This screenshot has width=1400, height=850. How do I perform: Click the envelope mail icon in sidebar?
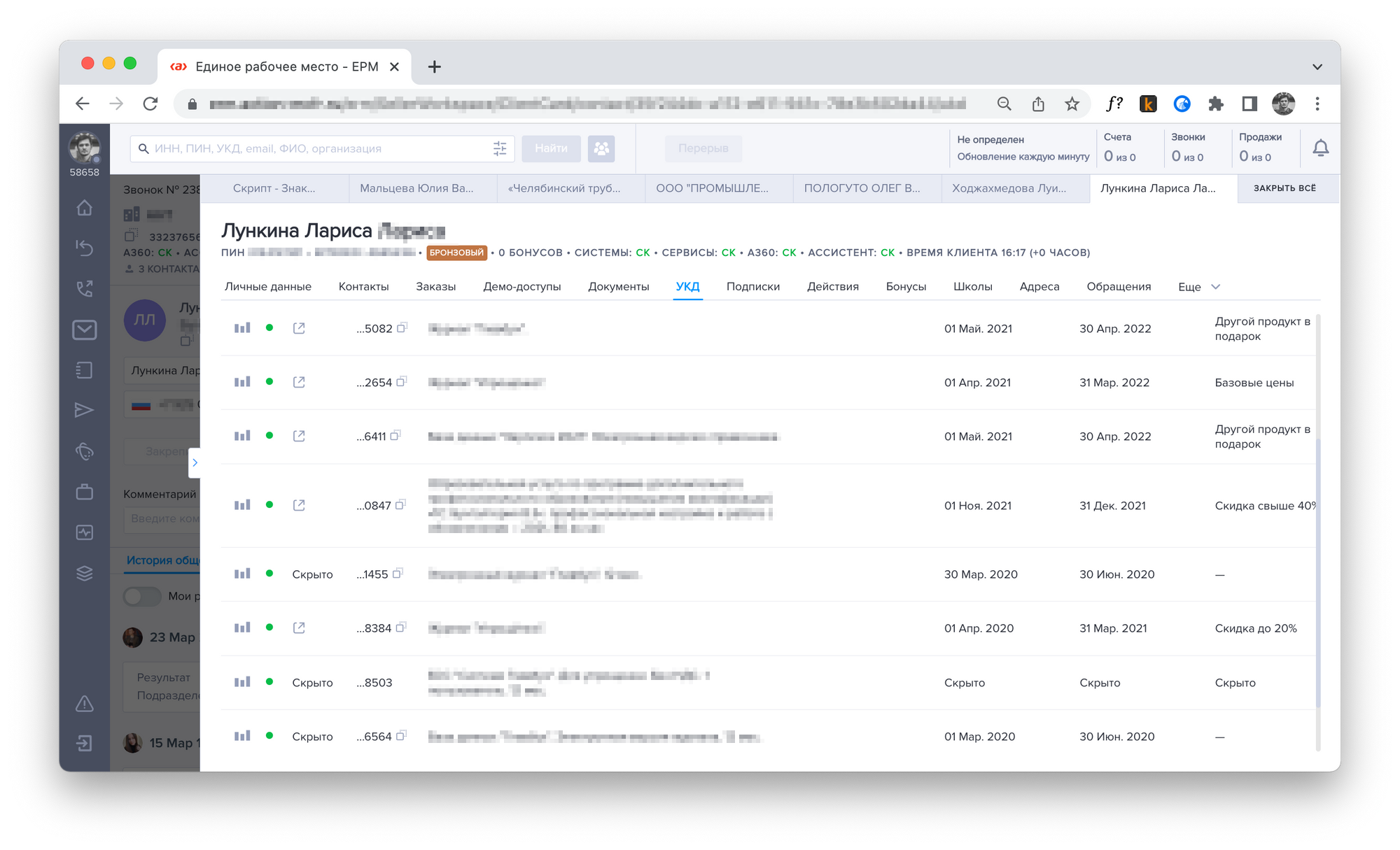coord(85,330)
